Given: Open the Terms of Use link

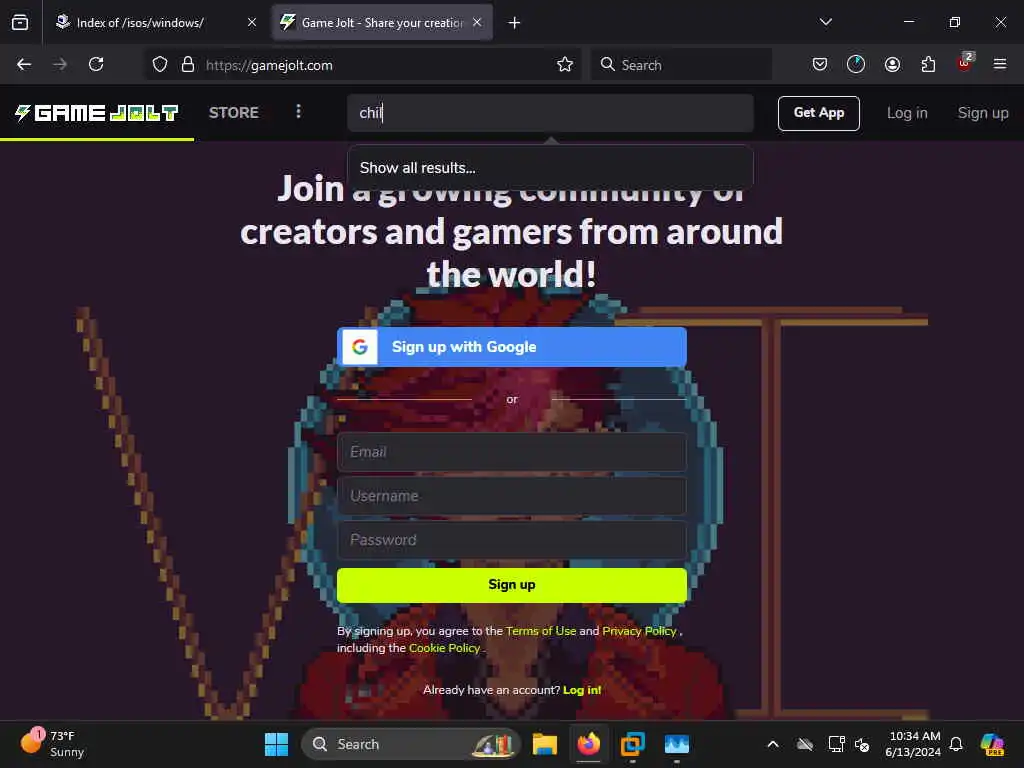Looking at the screenshot, I should coord(541,631).
